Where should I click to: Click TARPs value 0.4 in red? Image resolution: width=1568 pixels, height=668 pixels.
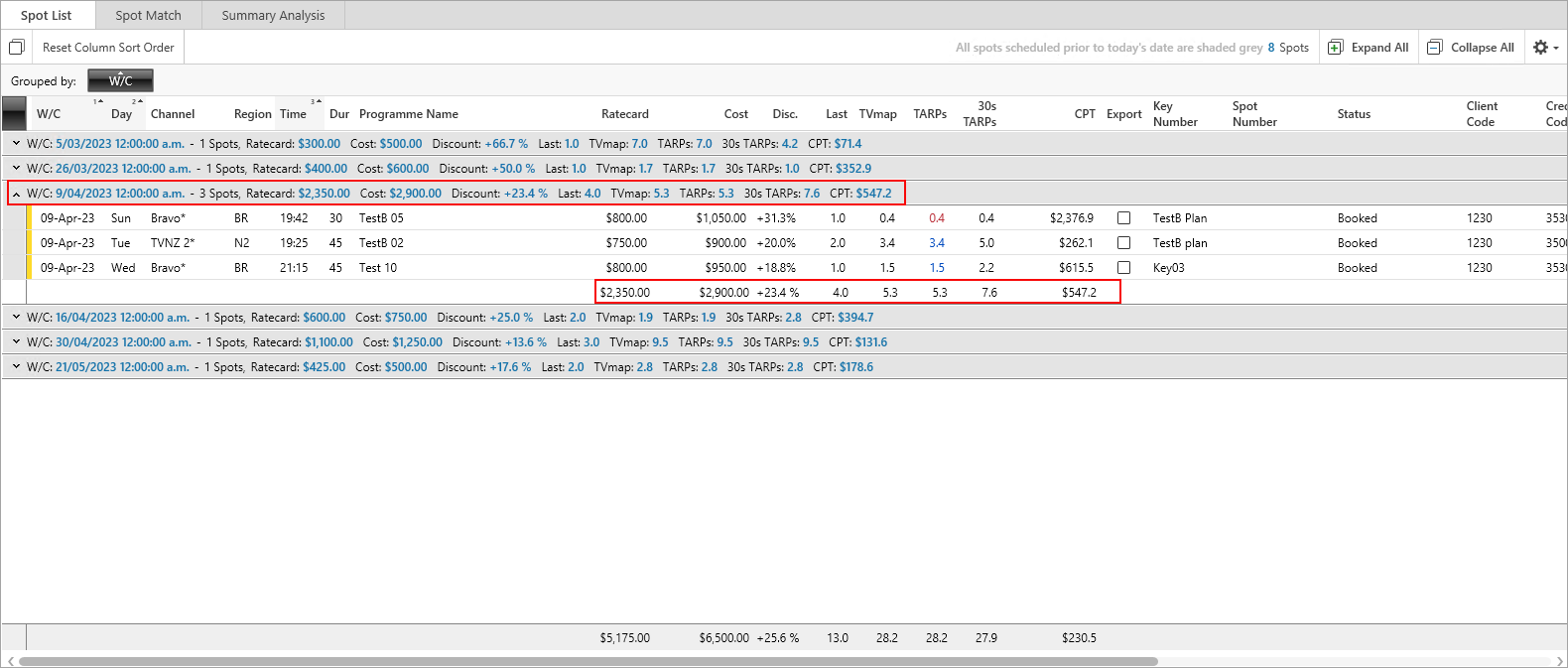(937, 218)
